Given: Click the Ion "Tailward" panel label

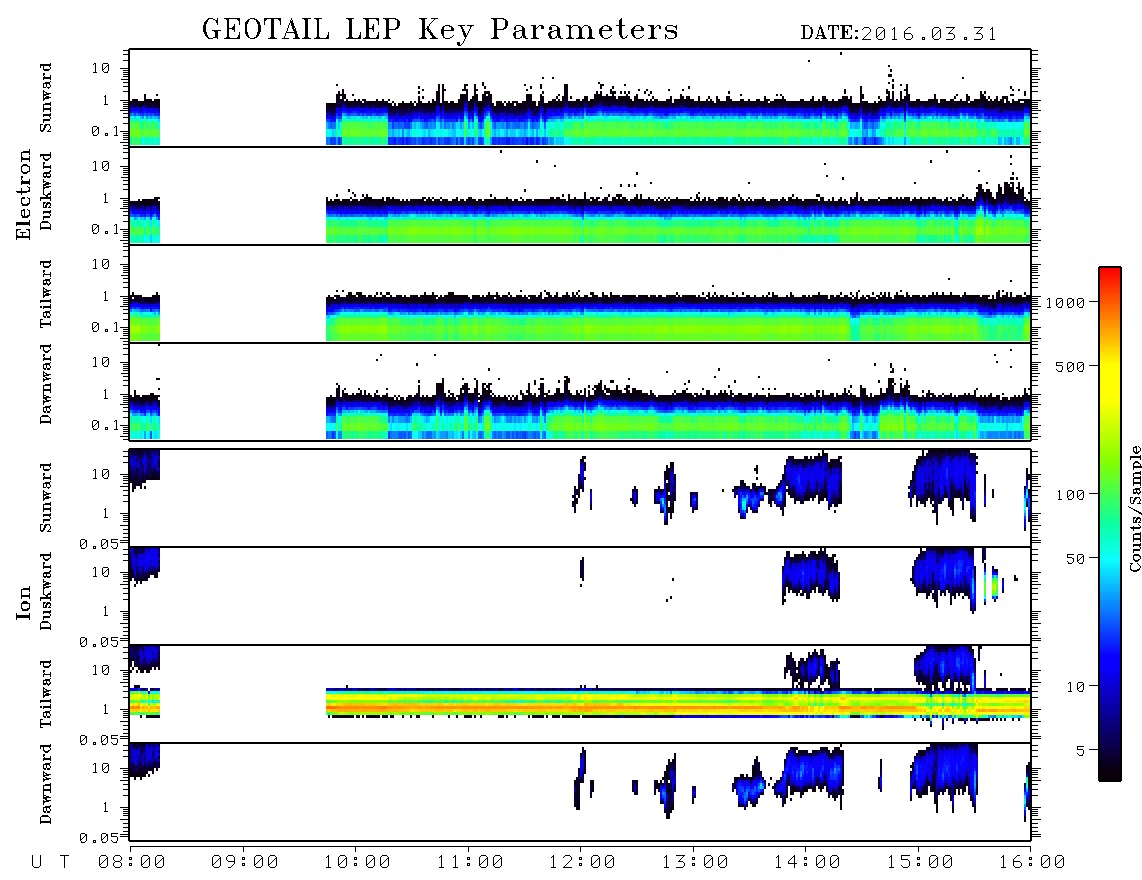Looking at the screenshot, I should click(46, 694).
